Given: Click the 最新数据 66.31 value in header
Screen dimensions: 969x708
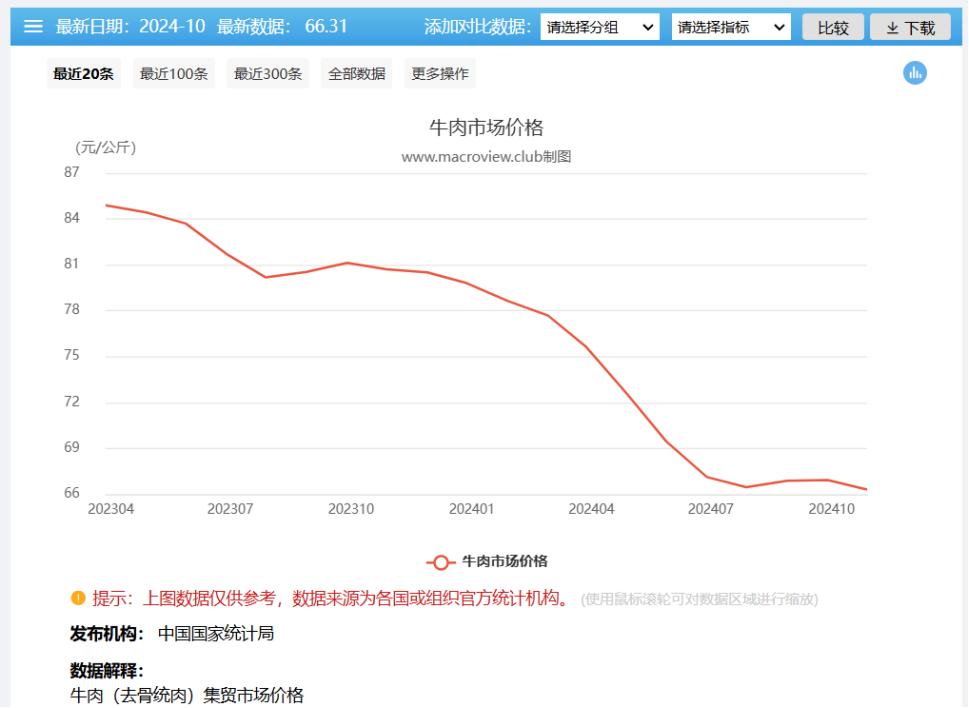Looking at the screenshot, I should coord(326,27).
